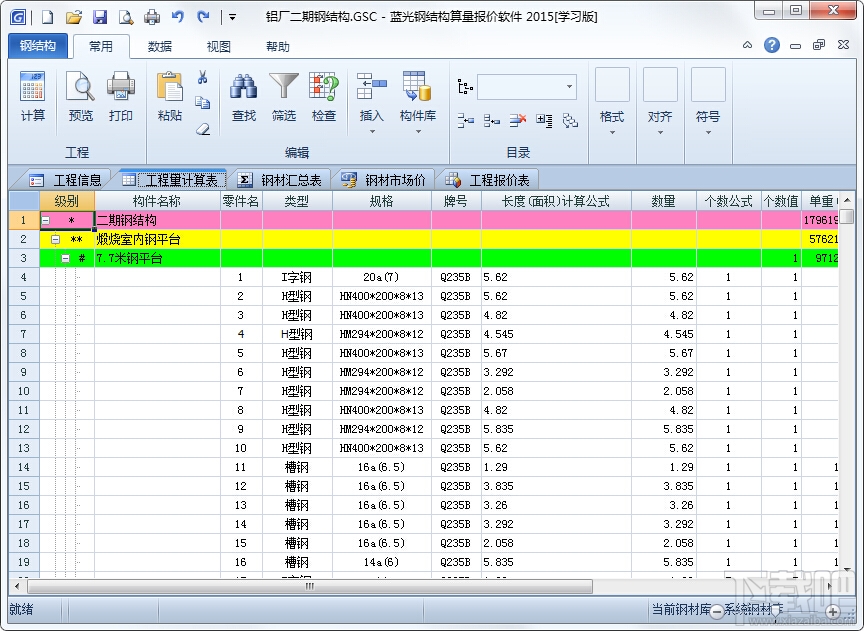Click the 计算 calculator icon

(33, 87)
